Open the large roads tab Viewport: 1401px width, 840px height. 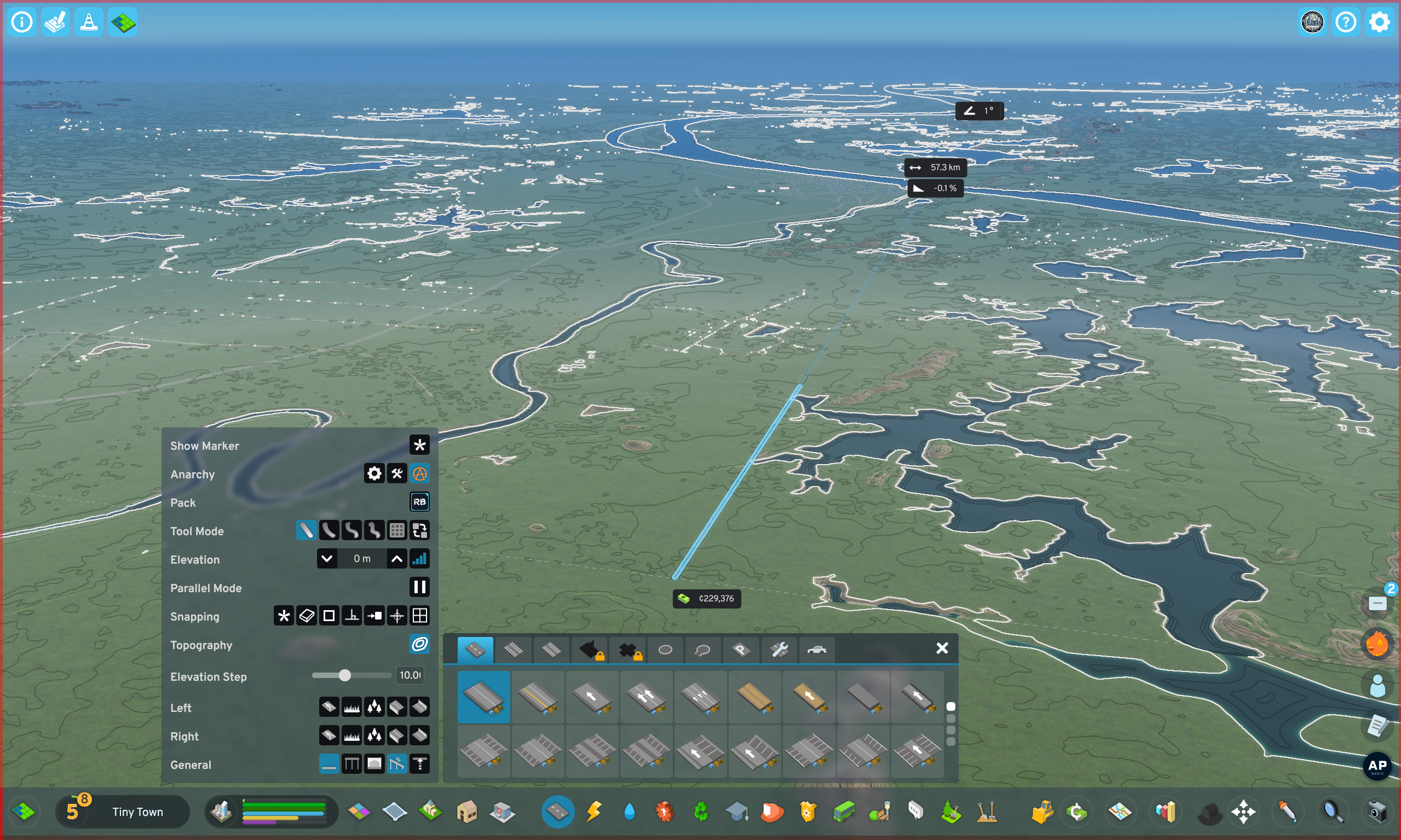[551, 649]
